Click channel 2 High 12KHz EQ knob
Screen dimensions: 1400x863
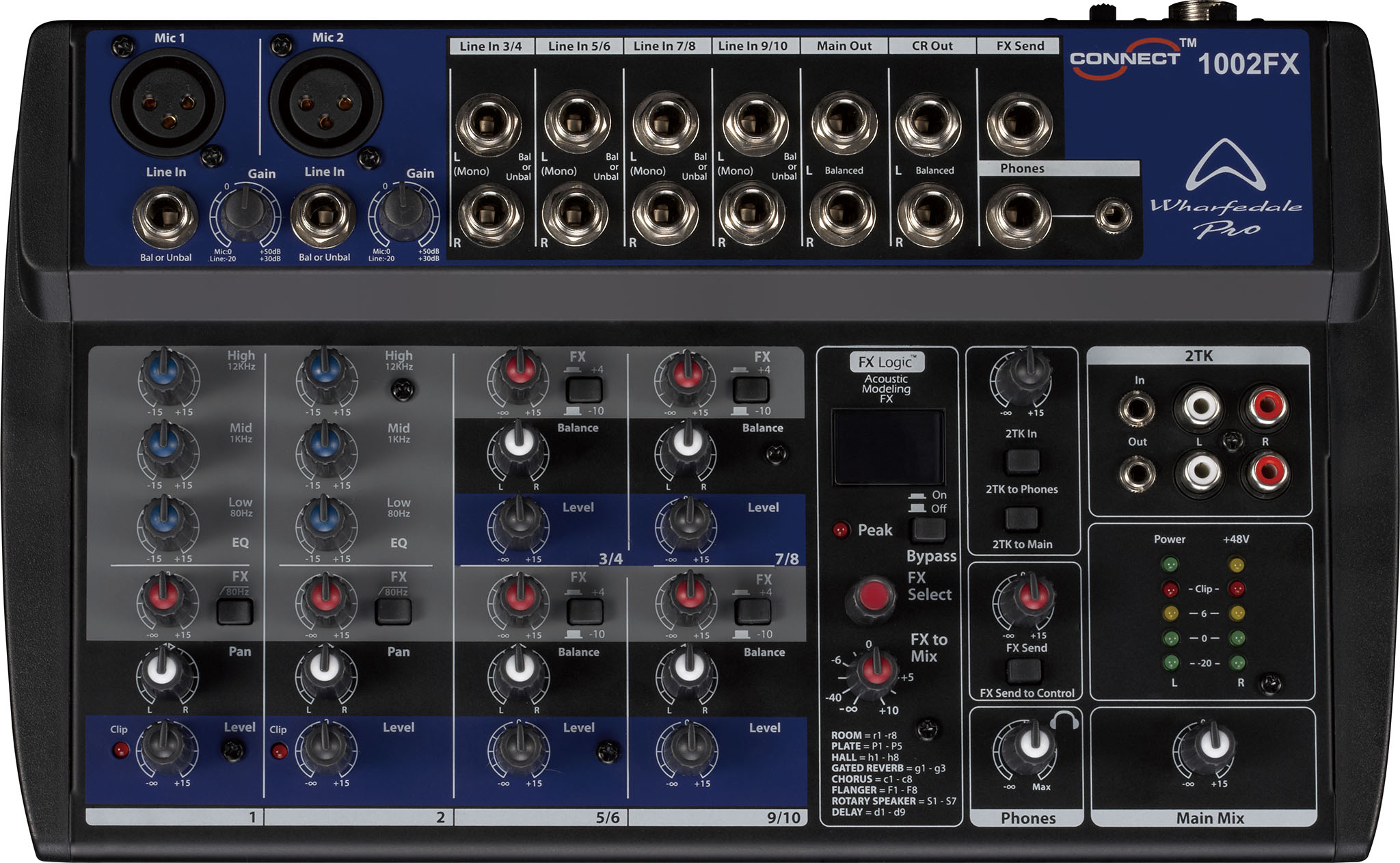pyautogui.click(x=326, y=375)
